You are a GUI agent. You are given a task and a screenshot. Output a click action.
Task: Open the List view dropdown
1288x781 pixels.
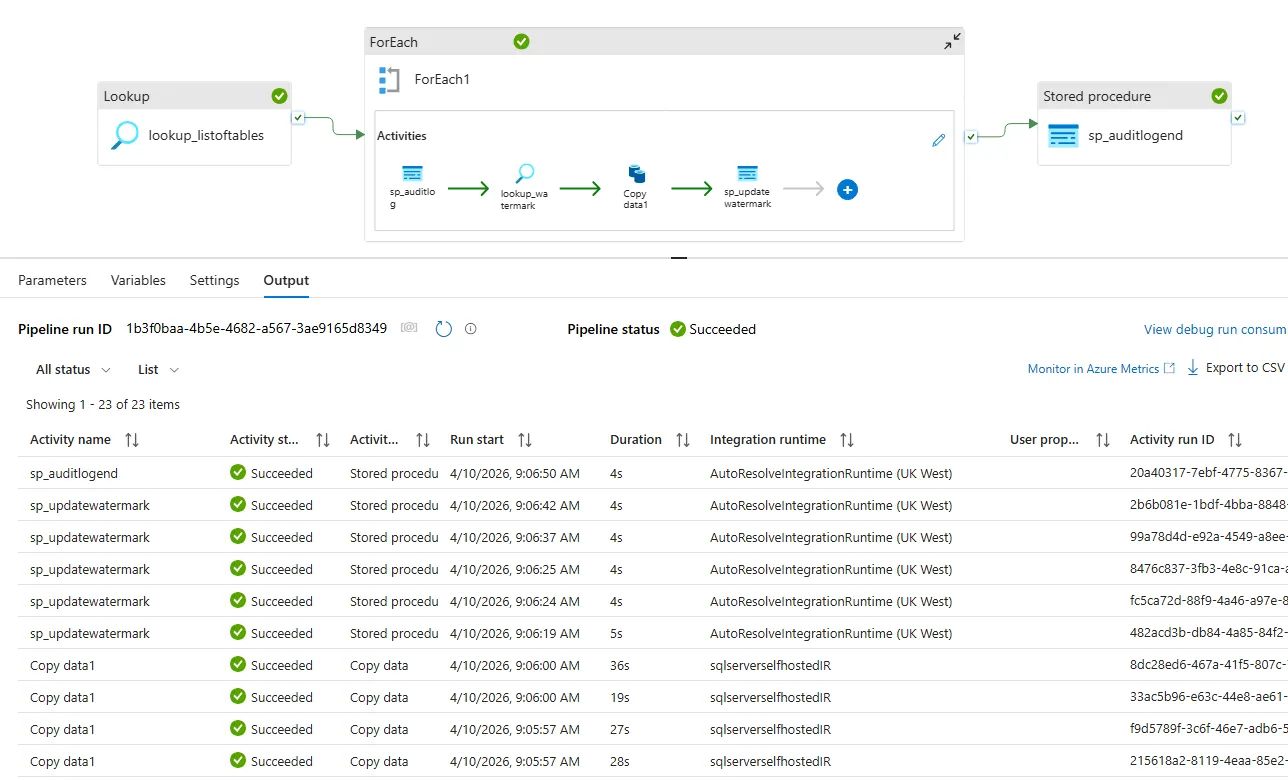(158, 369)
